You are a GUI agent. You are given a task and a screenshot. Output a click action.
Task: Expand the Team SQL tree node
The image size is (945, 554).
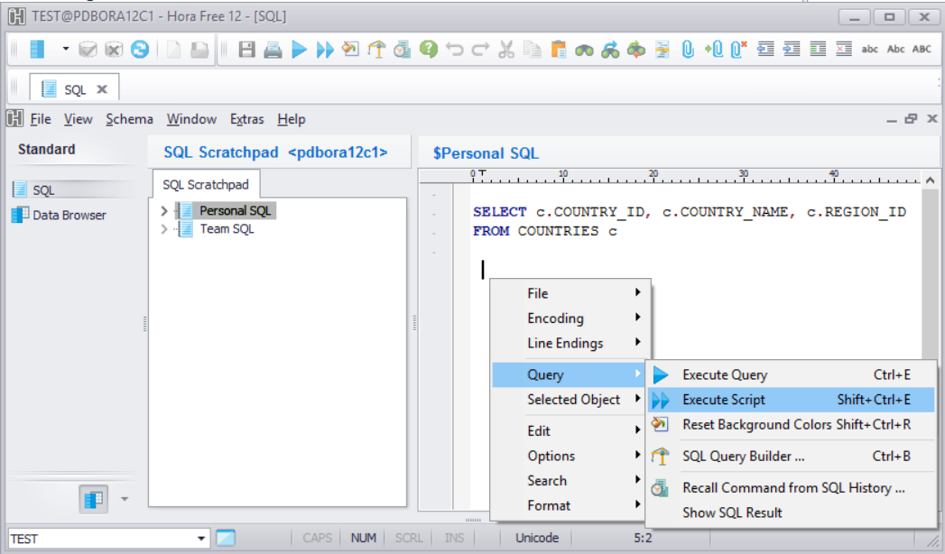[165, 229]
